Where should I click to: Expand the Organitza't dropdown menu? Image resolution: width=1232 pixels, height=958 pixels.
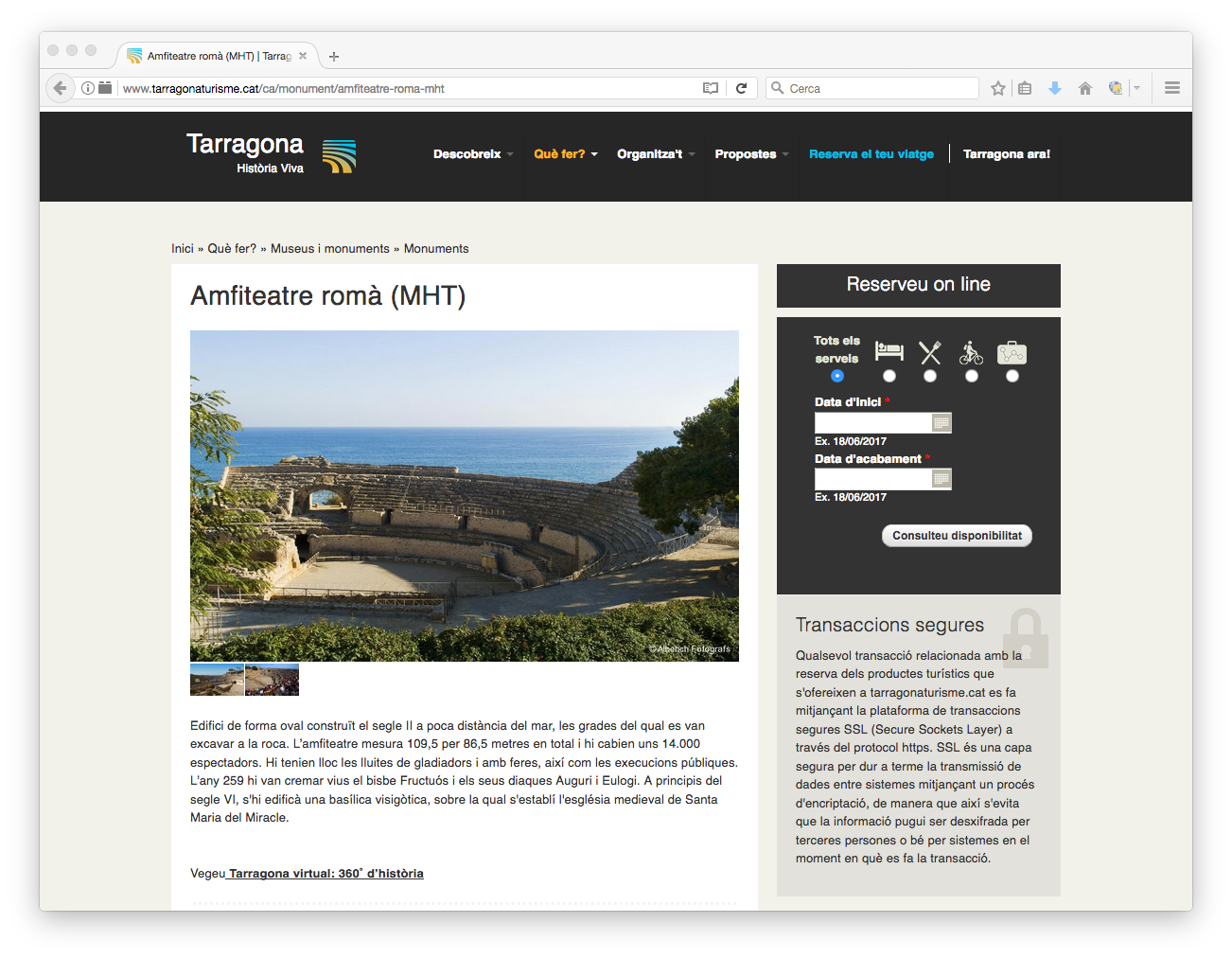pyautogui.click(x=655, y=154)
